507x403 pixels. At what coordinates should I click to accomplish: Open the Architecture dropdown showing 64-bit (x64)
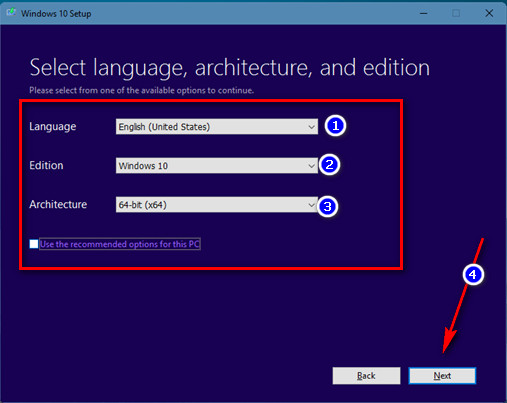pos(217,205)
